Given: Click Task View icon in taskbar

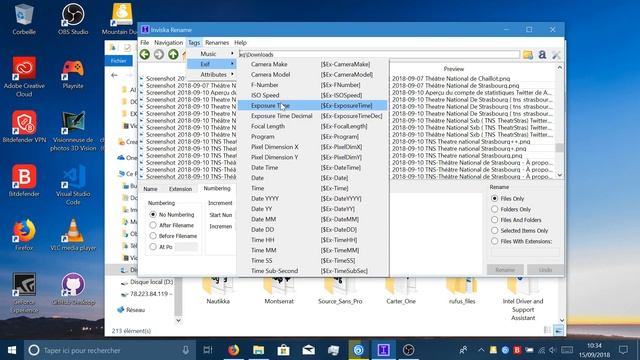Looking at the screenshot, I should [208, 350].
